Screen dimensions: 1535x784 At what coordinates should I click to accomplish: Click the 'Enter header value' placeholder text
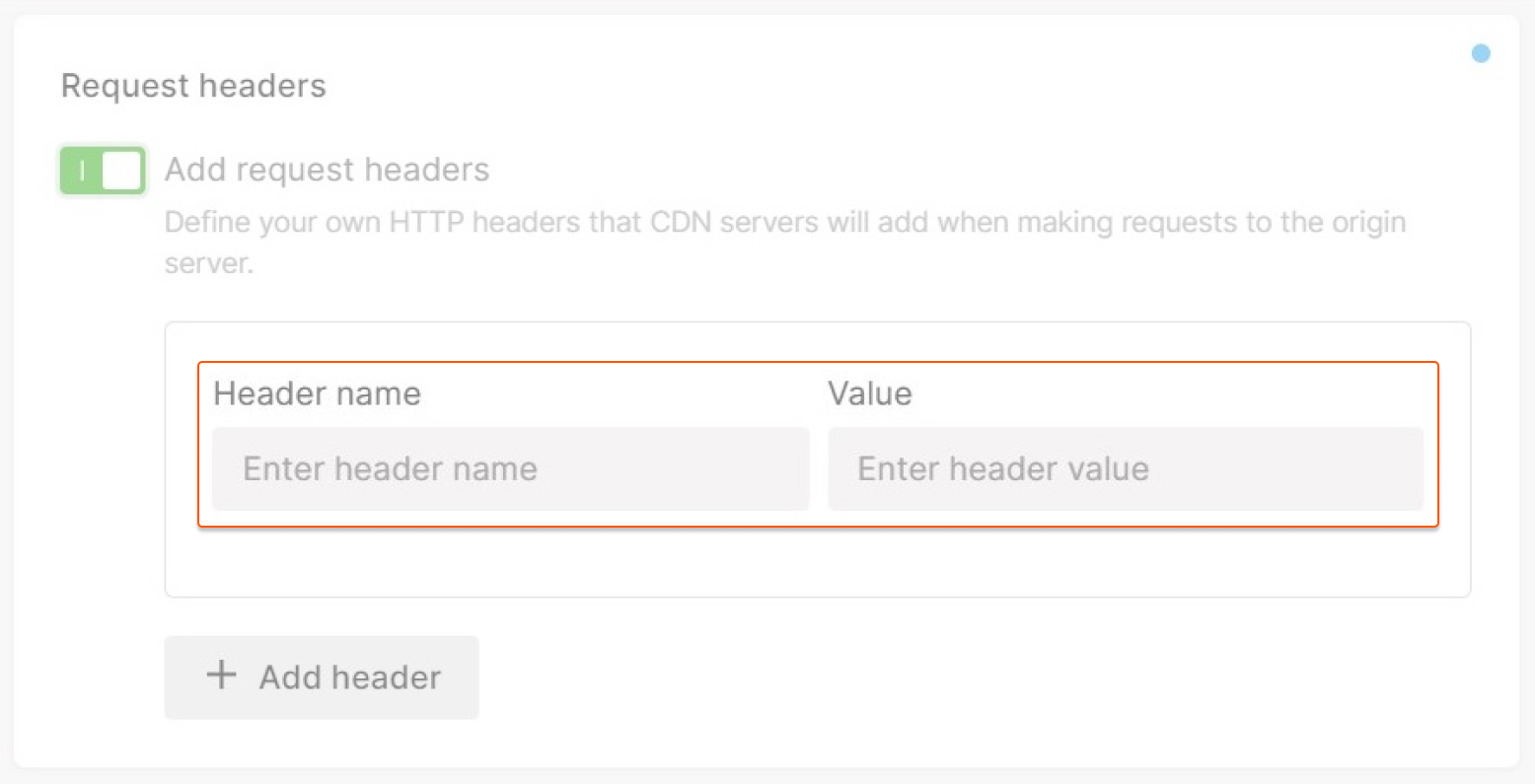point(1002,468)
